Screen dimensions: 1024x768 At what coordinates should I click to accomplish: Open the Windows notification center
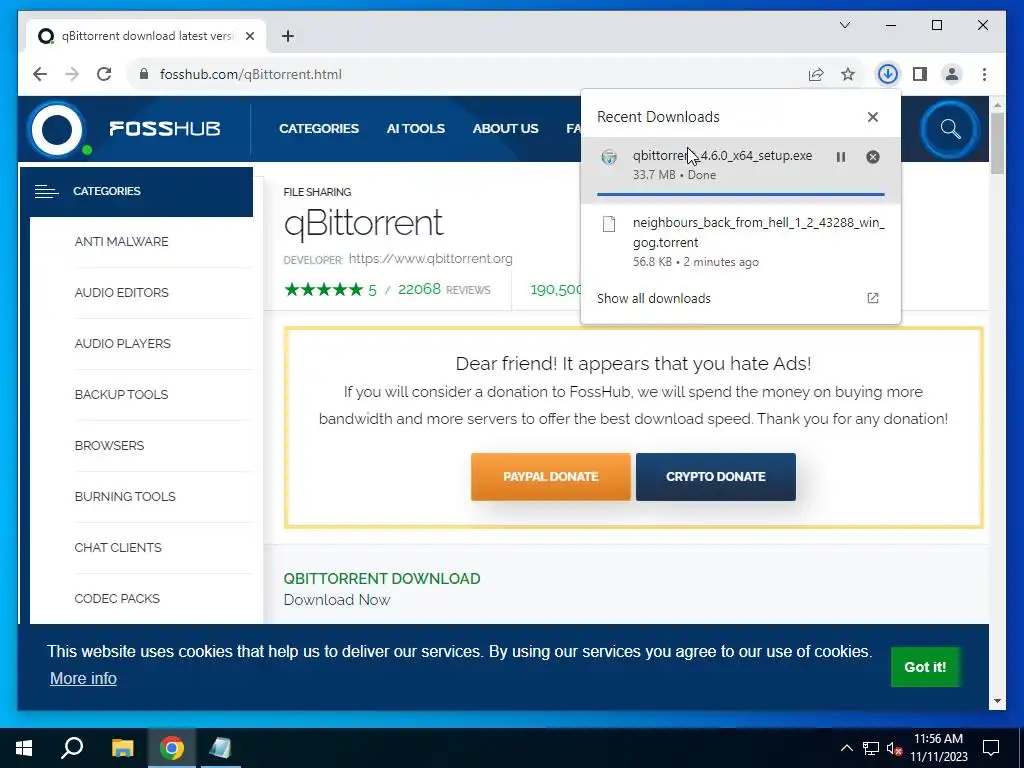991,748
